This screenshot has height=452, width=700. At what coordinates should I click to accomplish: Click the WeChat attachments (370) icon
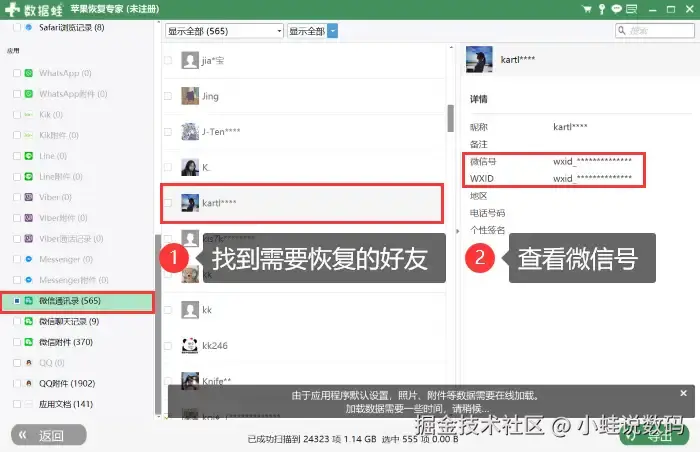coord(29,342)
